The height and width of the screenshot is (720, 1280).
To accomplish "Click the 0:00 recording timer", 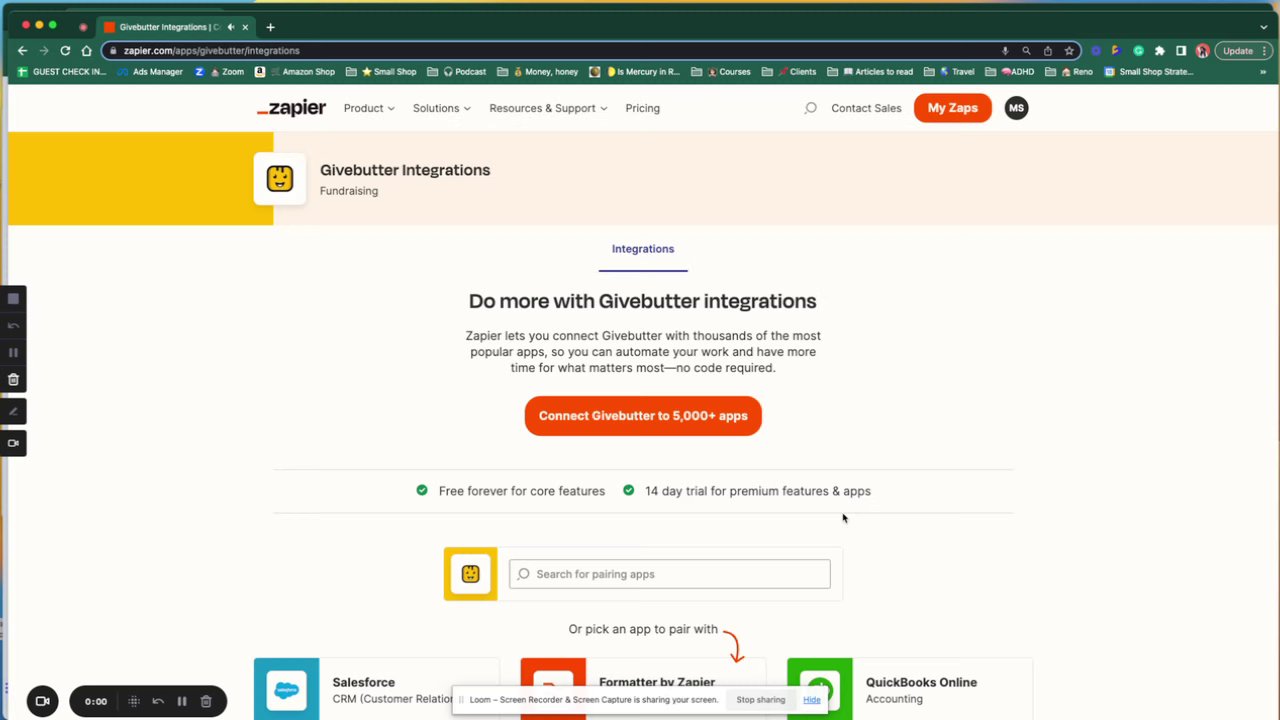I will [96, 701].
